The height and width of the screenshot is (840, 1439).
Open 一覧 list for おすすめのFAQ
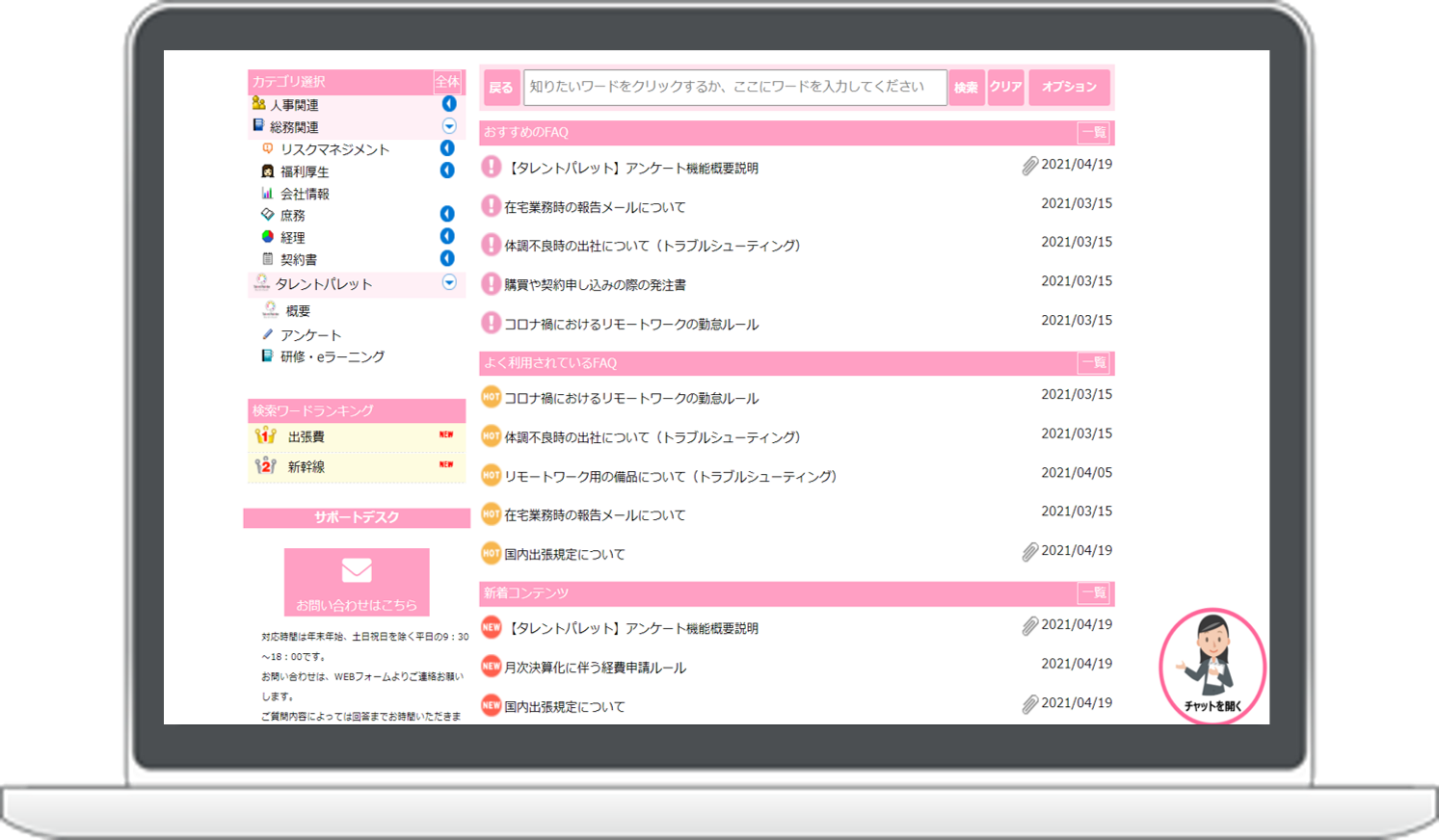[1093, 132]
